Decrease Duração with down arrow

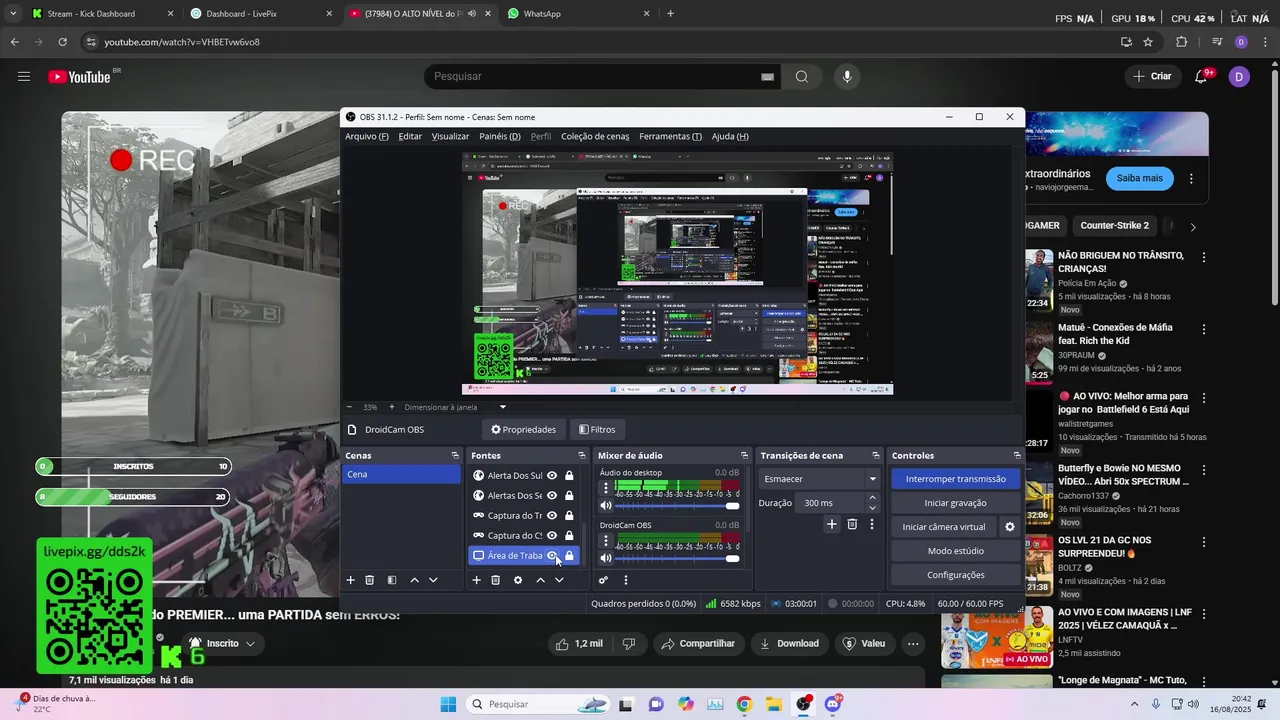[x=872, y=508]
